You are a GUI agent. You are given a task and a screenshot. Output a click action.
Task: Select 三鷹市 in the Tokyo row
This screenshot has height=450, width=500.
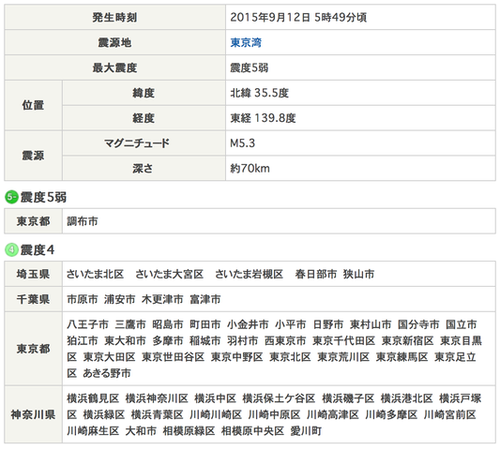pyautogui.click(x=130, y=324)
